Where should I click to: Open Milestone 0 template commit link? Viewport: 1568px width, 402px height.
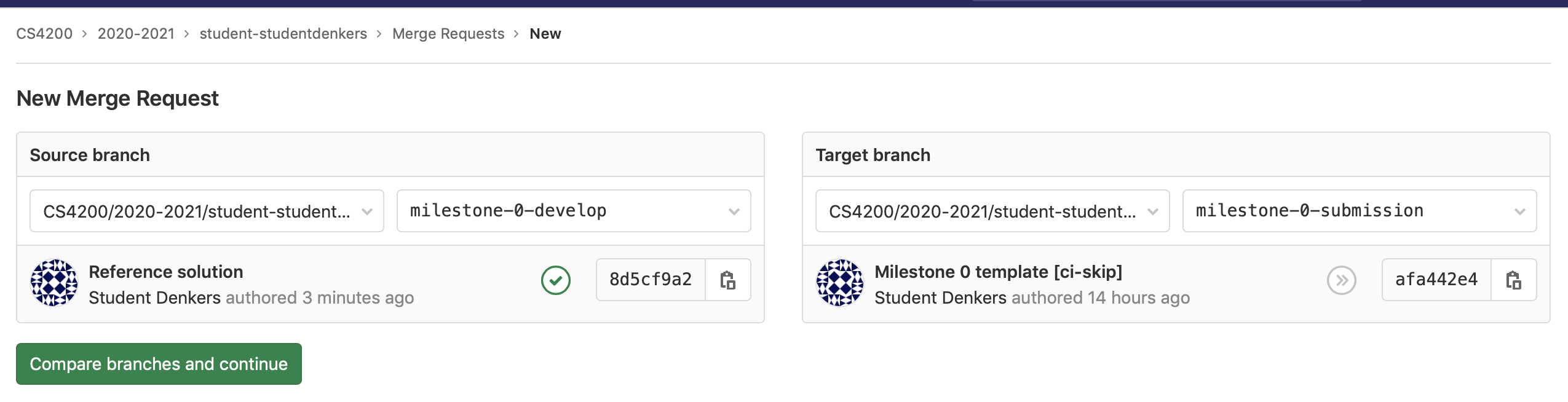[x=998, y=272]
